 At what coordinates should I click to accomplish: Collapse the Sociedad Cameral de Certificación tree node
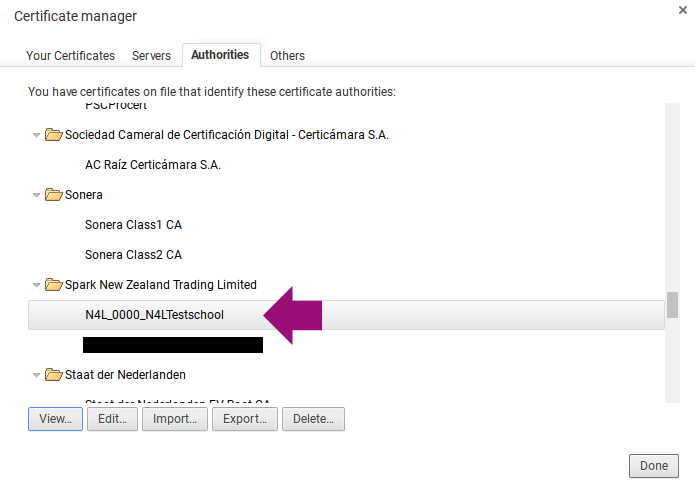(x=37, y=135)
